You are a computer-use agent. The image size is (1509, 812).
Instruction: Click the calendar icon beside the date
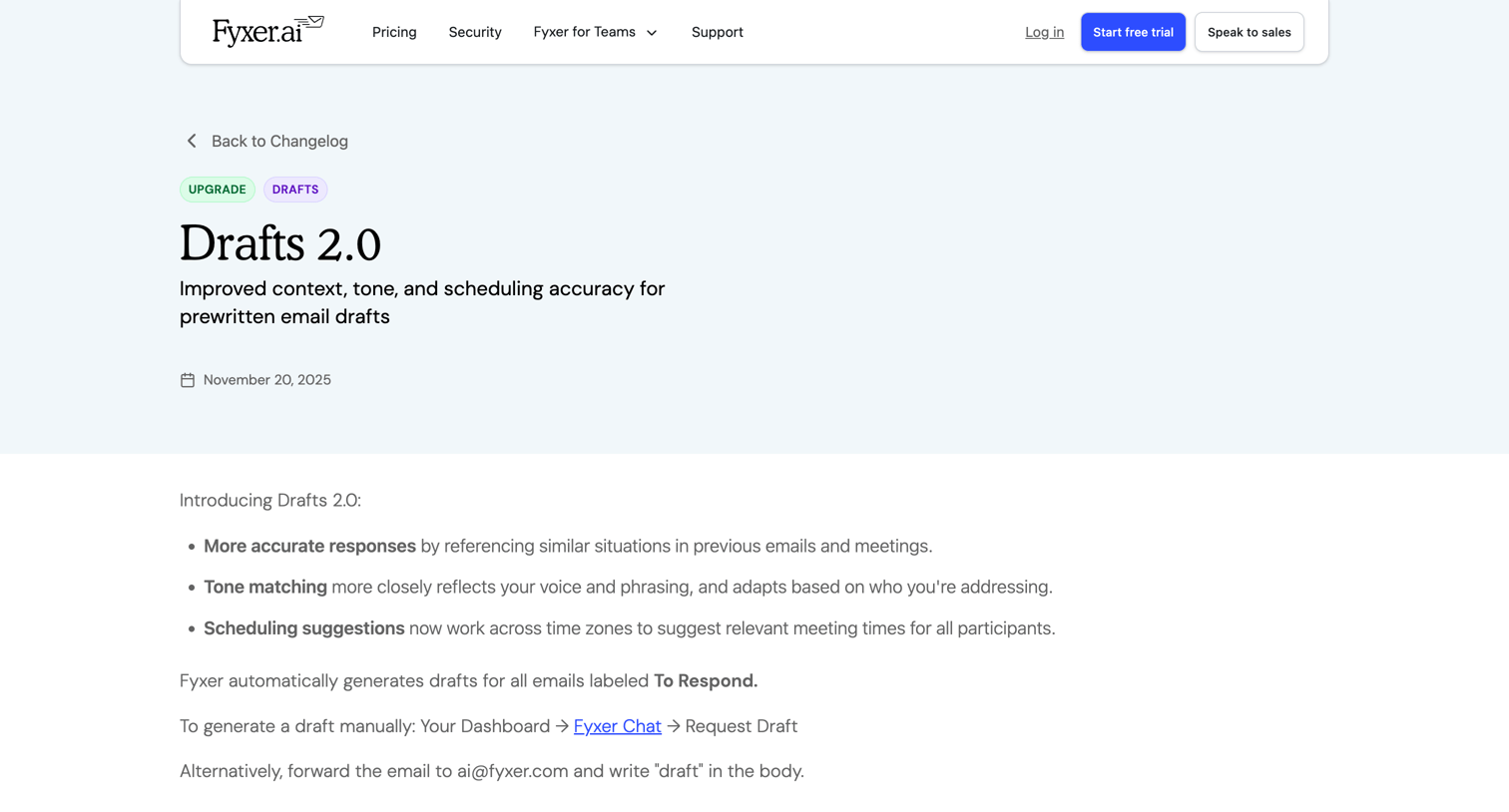(188, 380)
